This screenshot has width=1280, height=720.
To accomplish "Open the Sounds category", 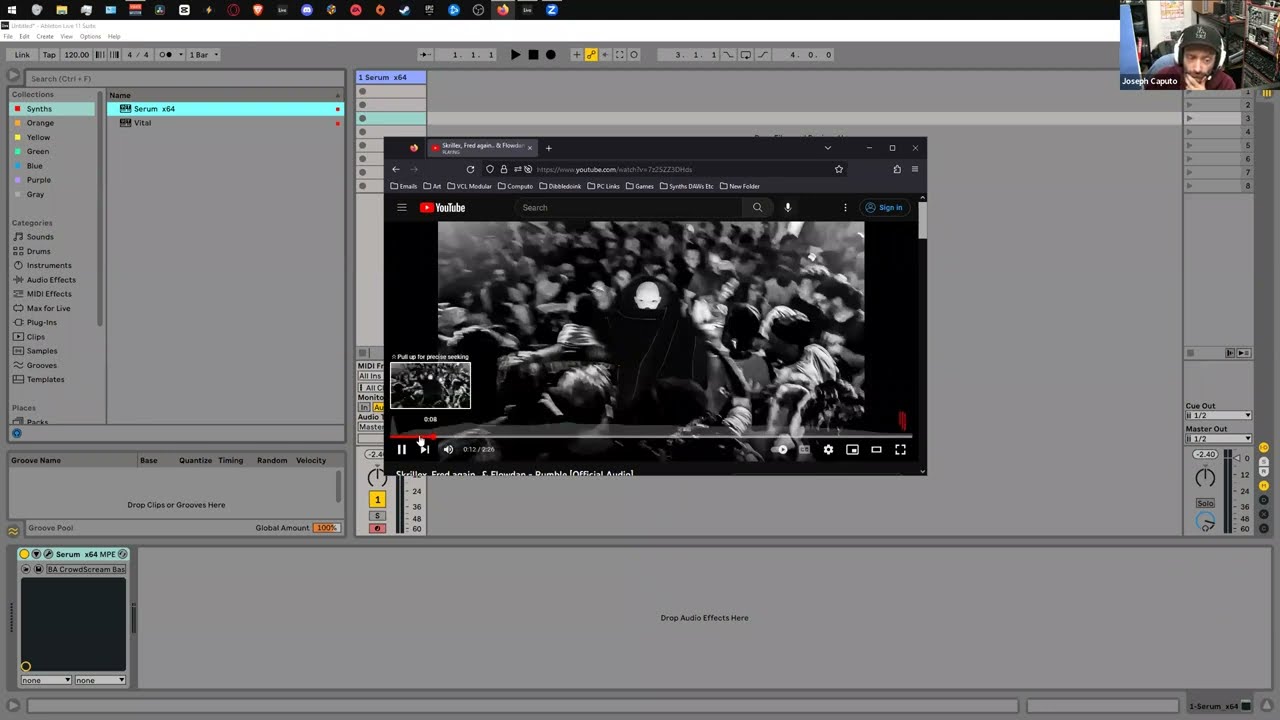I will pyautogui.click(x=54, y=237).
